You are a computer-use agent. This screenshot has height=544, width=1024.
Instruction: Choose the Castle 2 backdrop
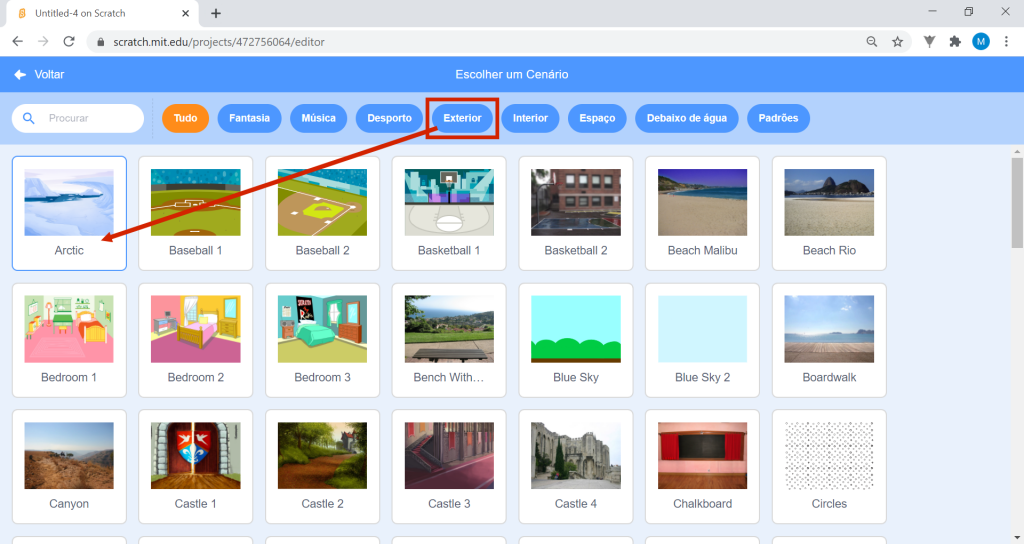(323, 466)
